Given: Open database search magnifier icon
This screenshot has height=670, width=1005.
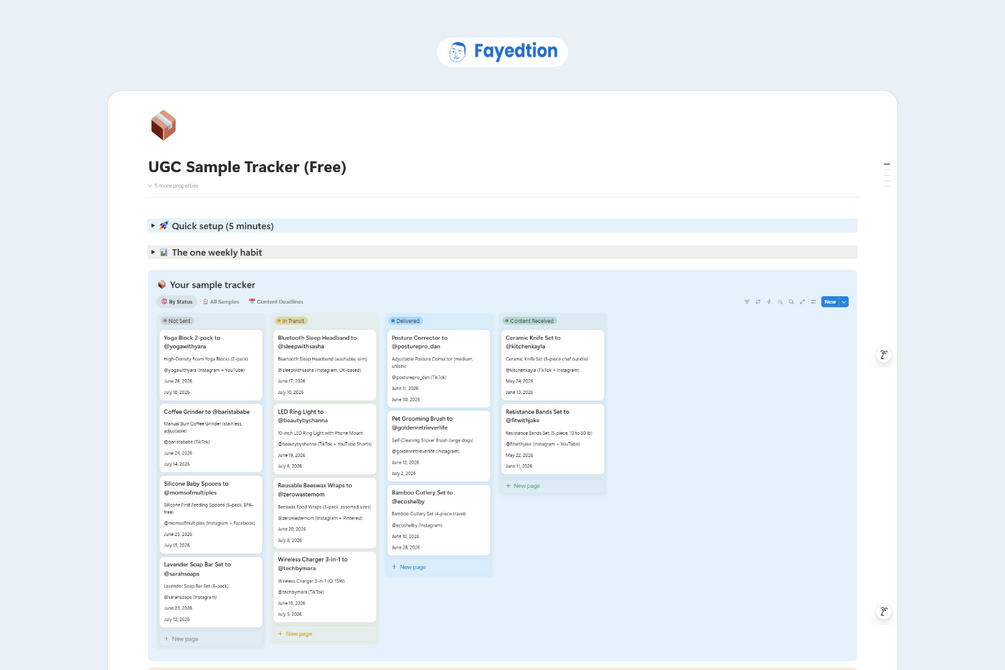Looking at the screenshot, I should tap(791, 301).
